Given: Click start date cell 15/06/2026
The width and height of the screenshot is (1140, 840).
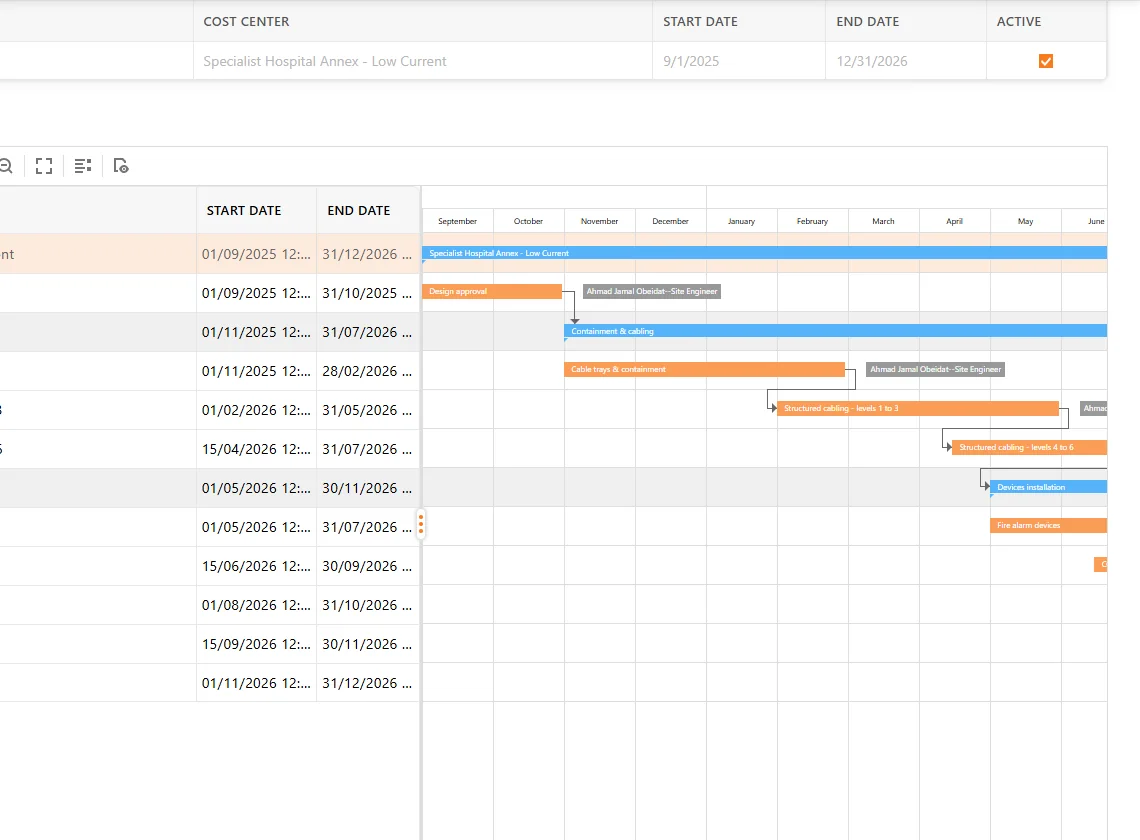Looking at the screenshot, I should tap(256, 566).
